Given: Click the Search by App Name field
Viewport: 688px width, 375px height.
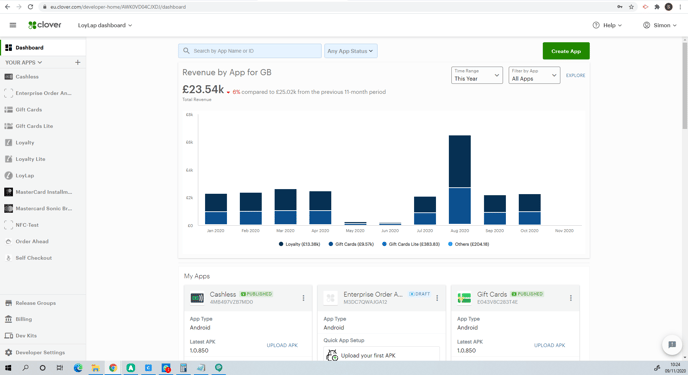Looking at the screenshot, I should coord(250,51).
